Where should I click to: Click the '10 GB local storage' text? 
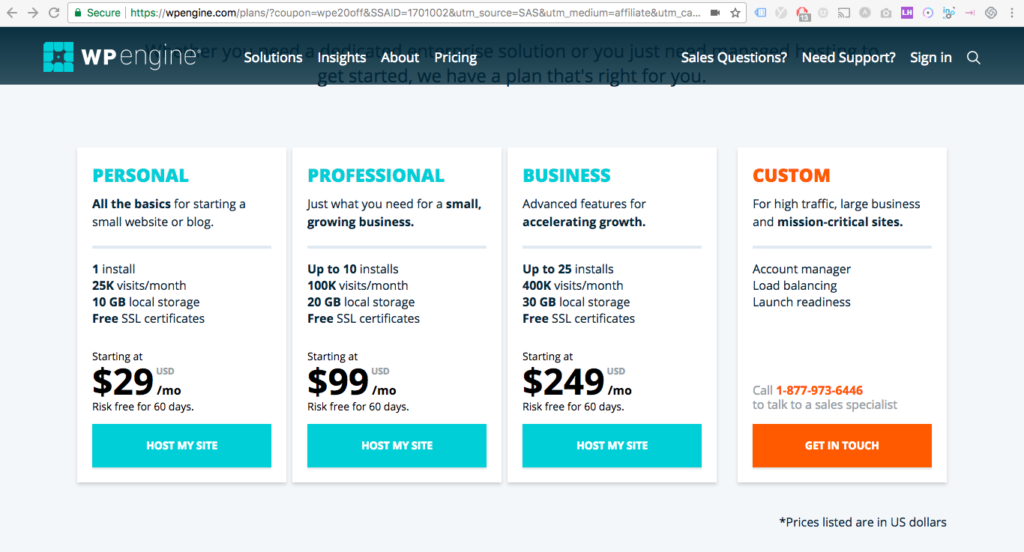coord(146,302)
